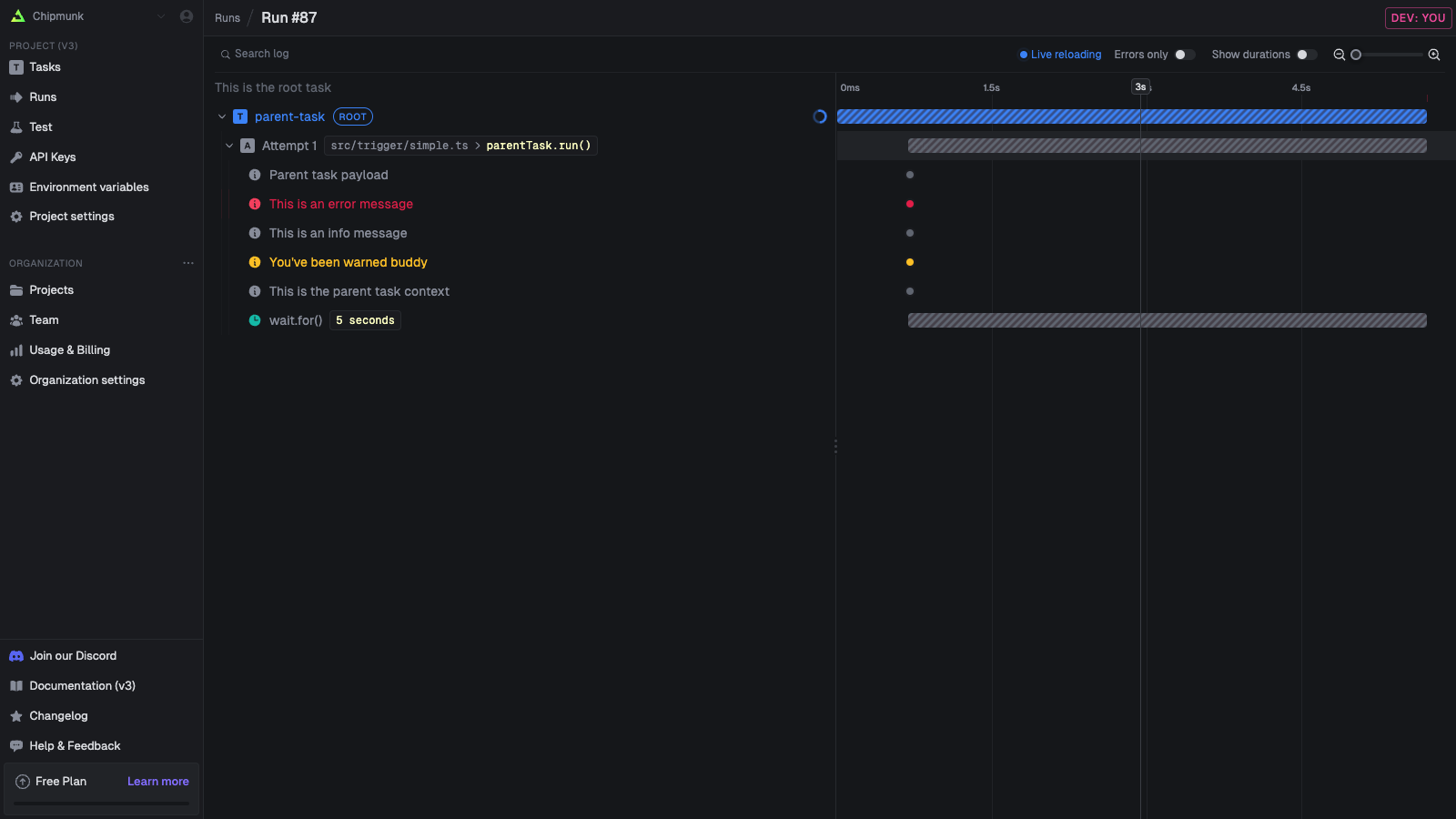Click the info icon beside Parent task payload
Image resolution: width=1456 pixels, height=819 pixels.
(255, 175)
